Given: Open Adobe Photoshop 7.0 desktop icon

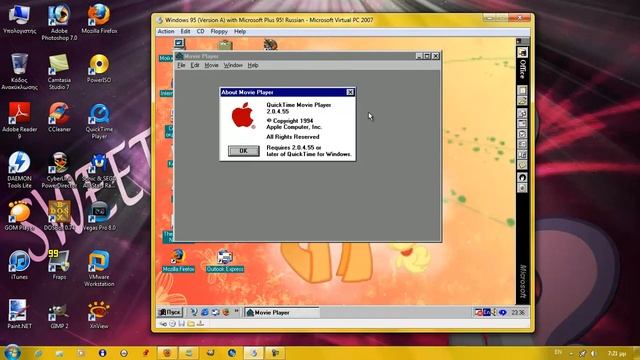Looking at the screenshot, I should 59,22.
